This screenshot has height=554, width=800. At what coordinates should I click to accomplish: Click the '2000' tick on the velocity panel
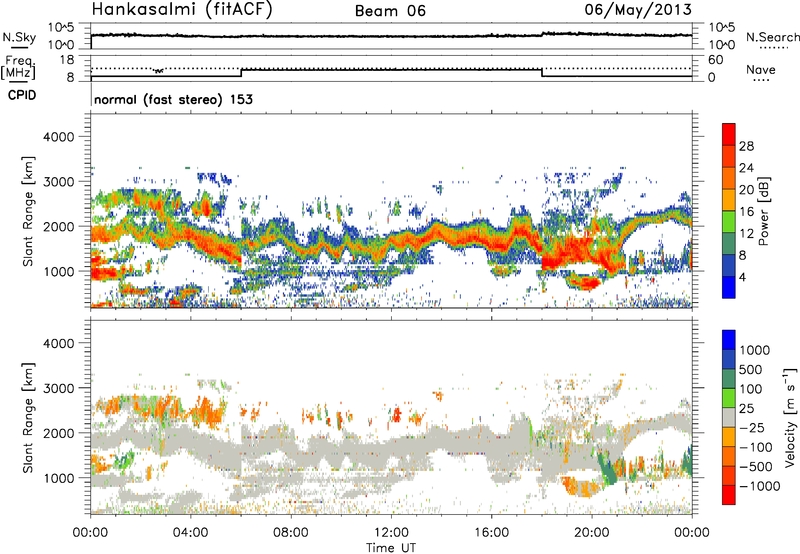pos(58,433)
